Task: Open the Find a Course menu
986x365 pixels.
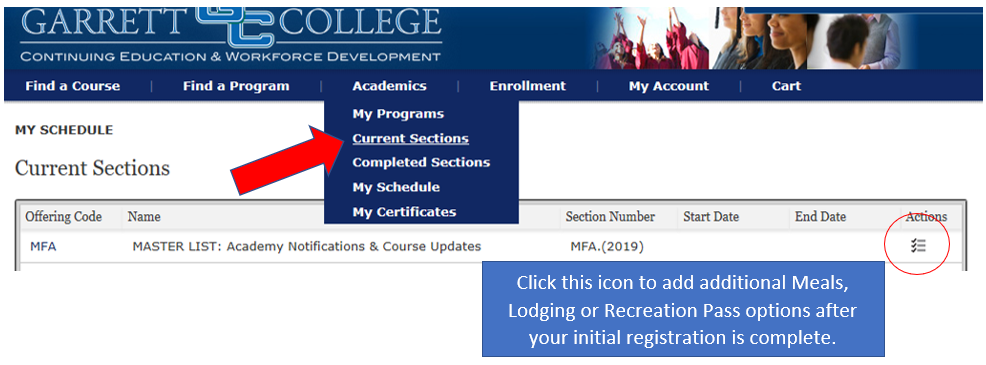Action: (72, 86)
